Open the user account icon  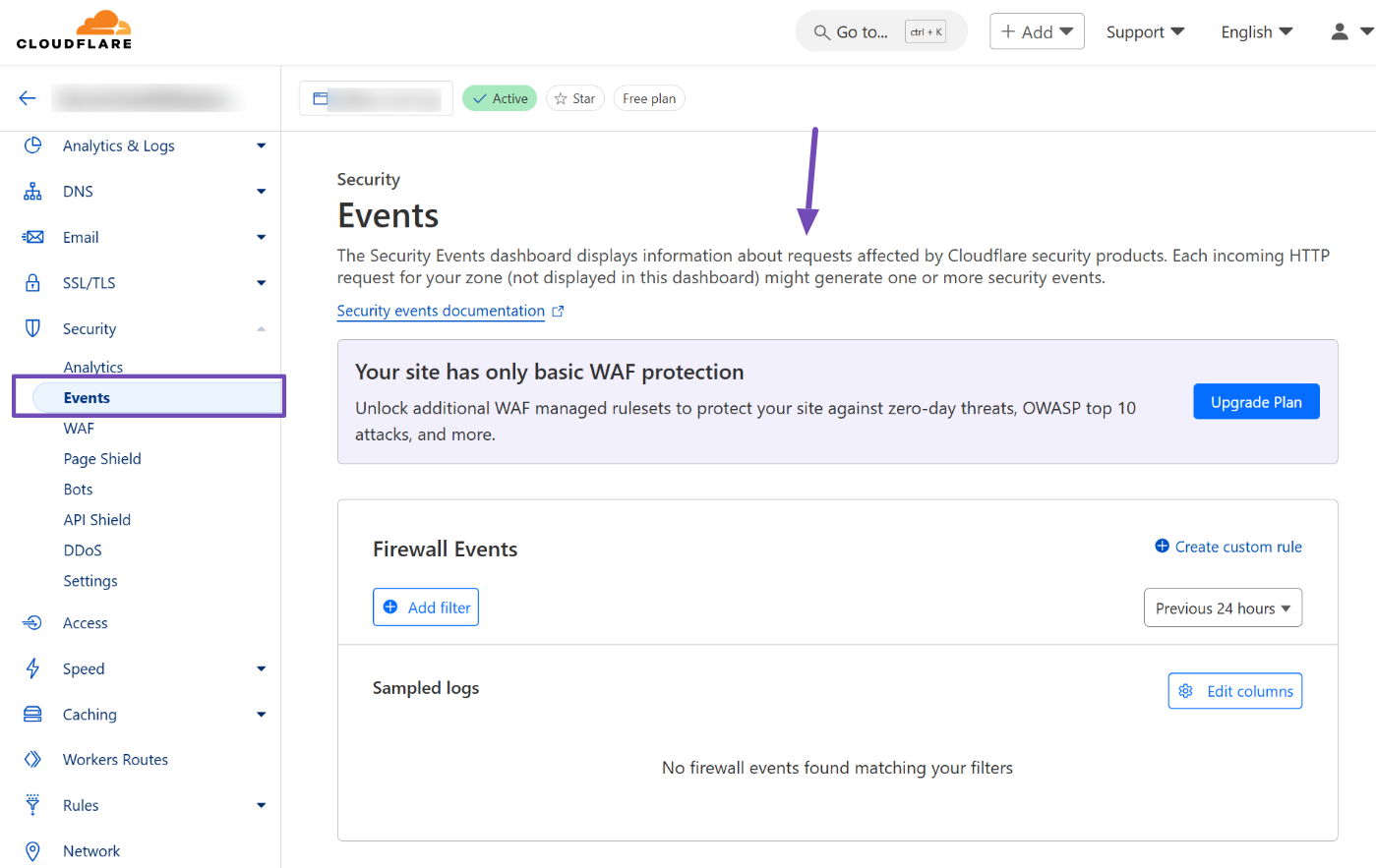tap(1340, 31)
